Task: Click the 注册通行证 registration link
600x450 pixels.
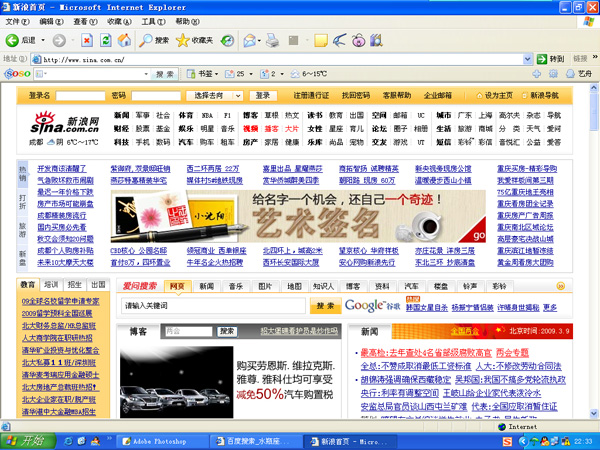Action: click(x=311, y=95)
